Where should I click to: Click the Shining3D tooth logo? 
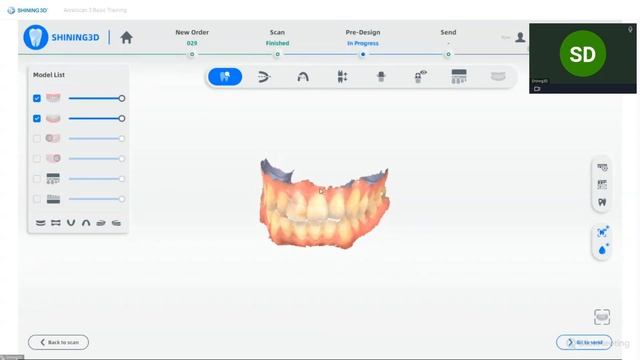coord(36,37)
